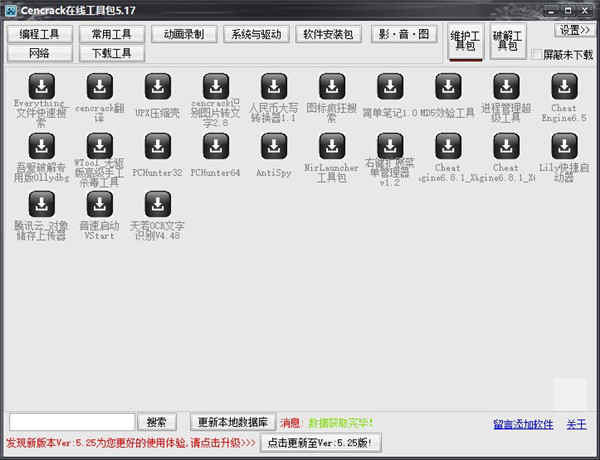This screenshot has width=600, height=460.
Task: Switch to the 破解工具包 tab
Action: pyautogui.click(x=508, y=41)
